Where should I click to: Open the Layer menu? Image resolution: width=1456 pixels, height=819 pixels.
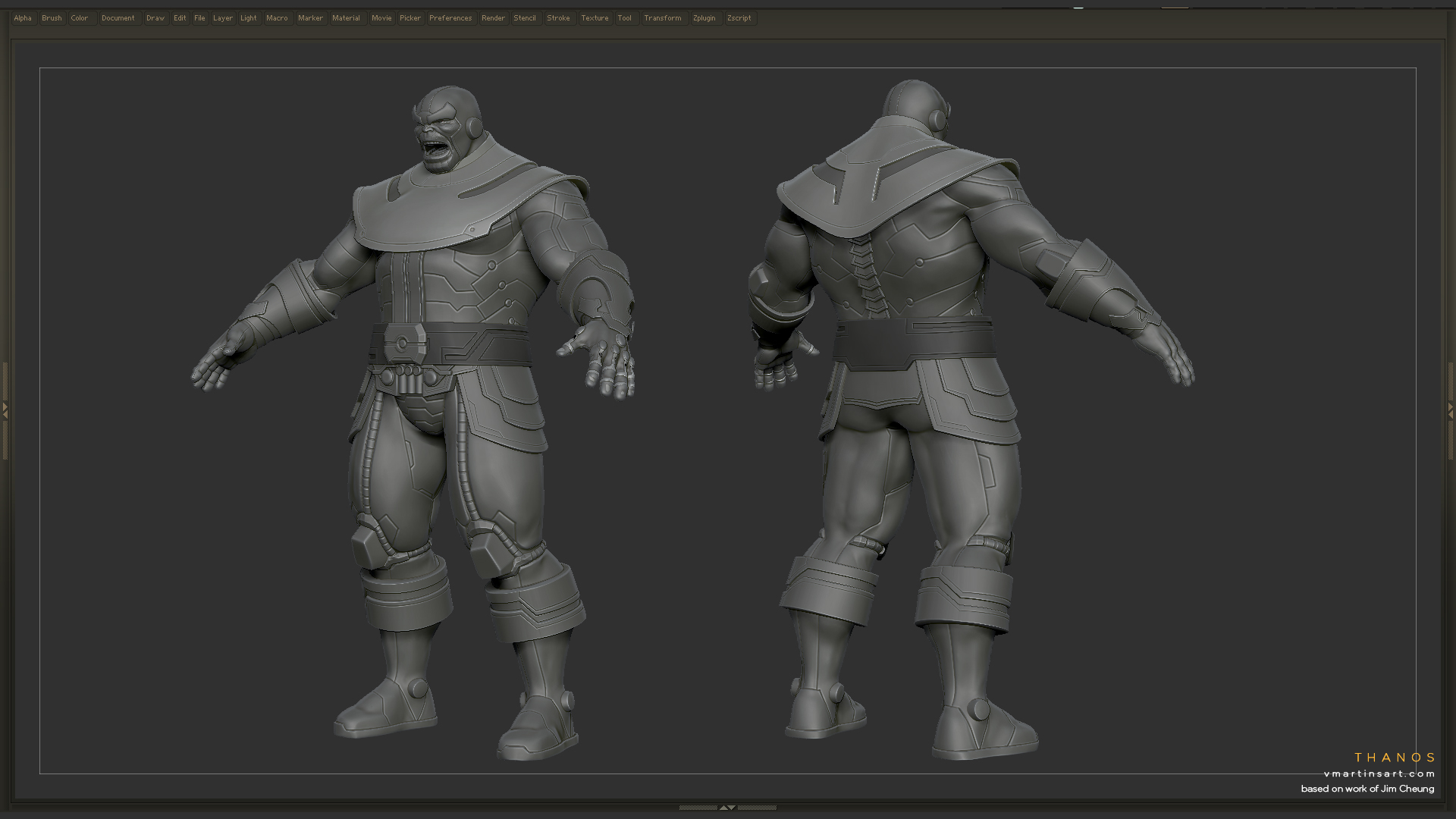click(223, 18)
